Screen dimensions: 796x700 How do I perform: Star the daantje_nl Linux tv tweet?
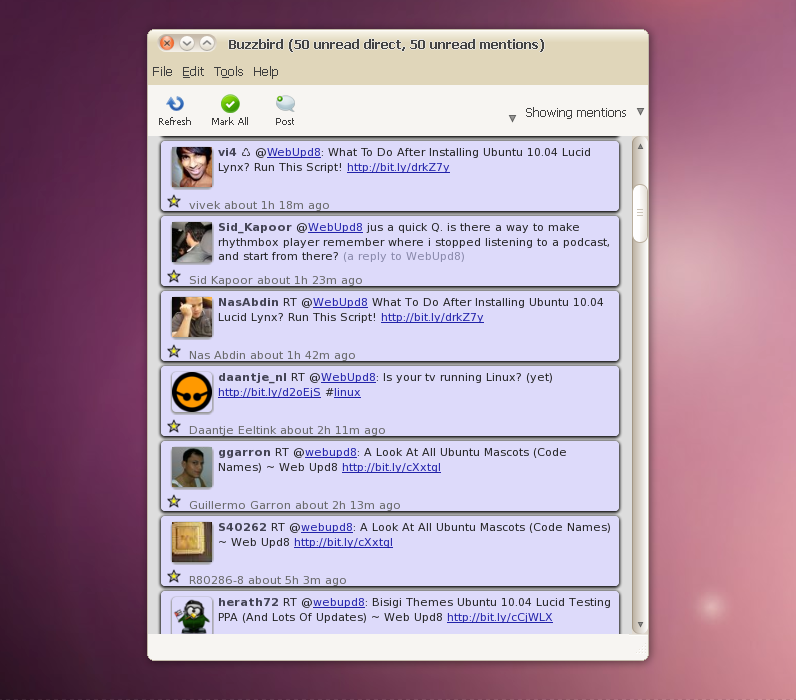174,426
